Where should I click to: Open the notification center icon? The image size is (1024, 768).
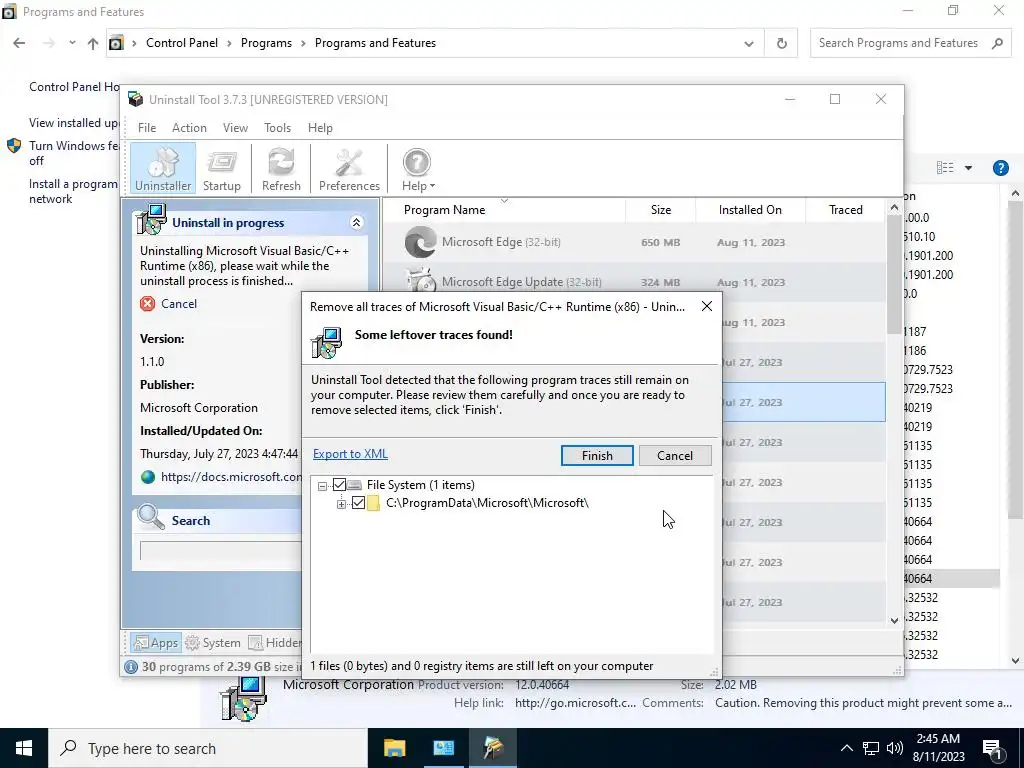click(992, 748)
